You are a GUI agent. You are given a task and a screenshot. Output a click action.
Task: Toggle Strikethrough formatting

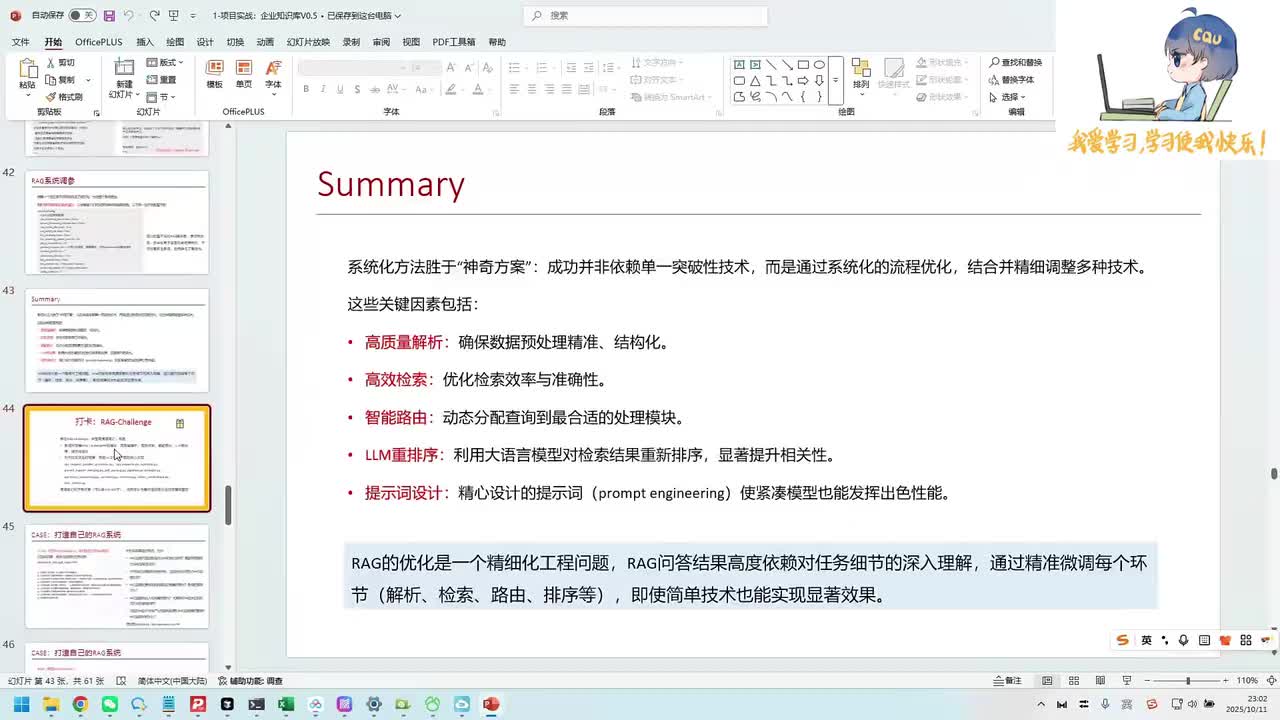(x=376, y=89)
